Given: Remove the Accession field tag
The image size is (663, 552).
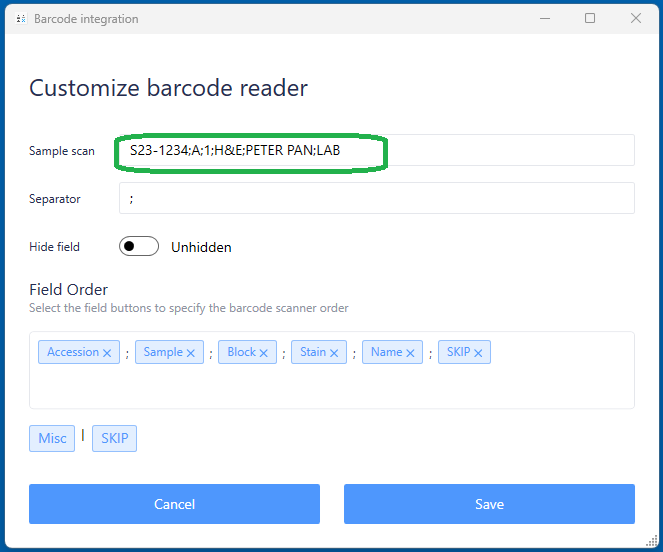Looking at the screenshot, I should pyautogui.click(x=107, y=353).
